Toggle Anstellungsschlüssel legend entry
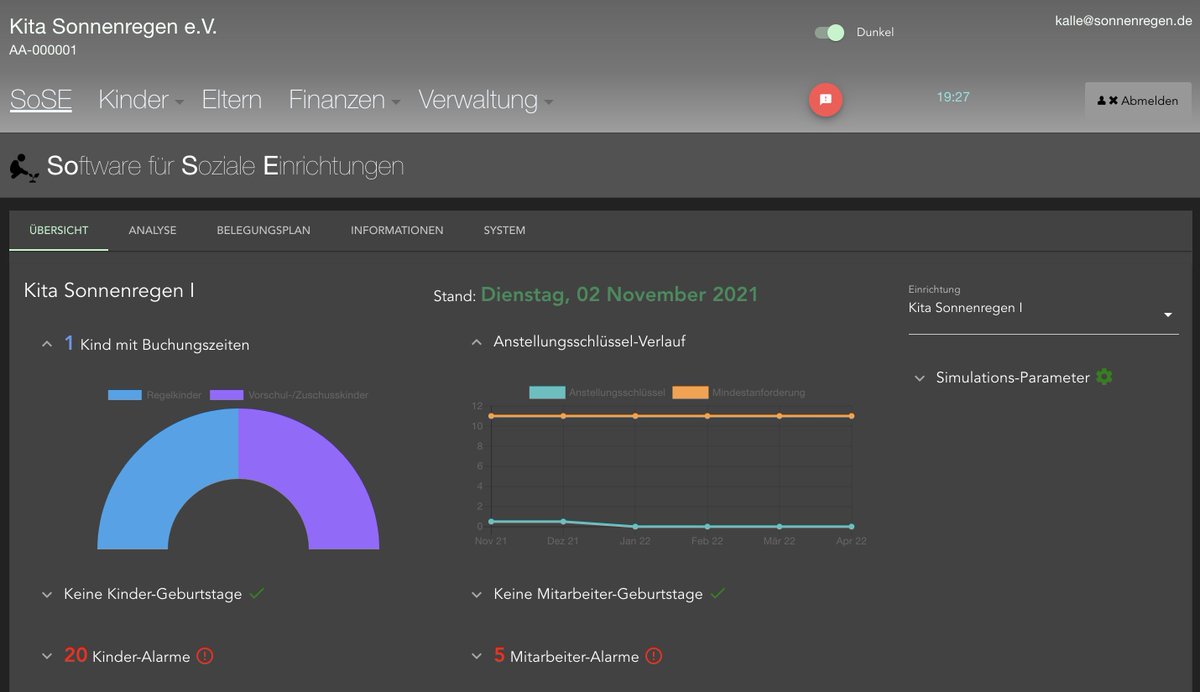Viewport: 1200px width, 692px height. click(x=597, y=392)
